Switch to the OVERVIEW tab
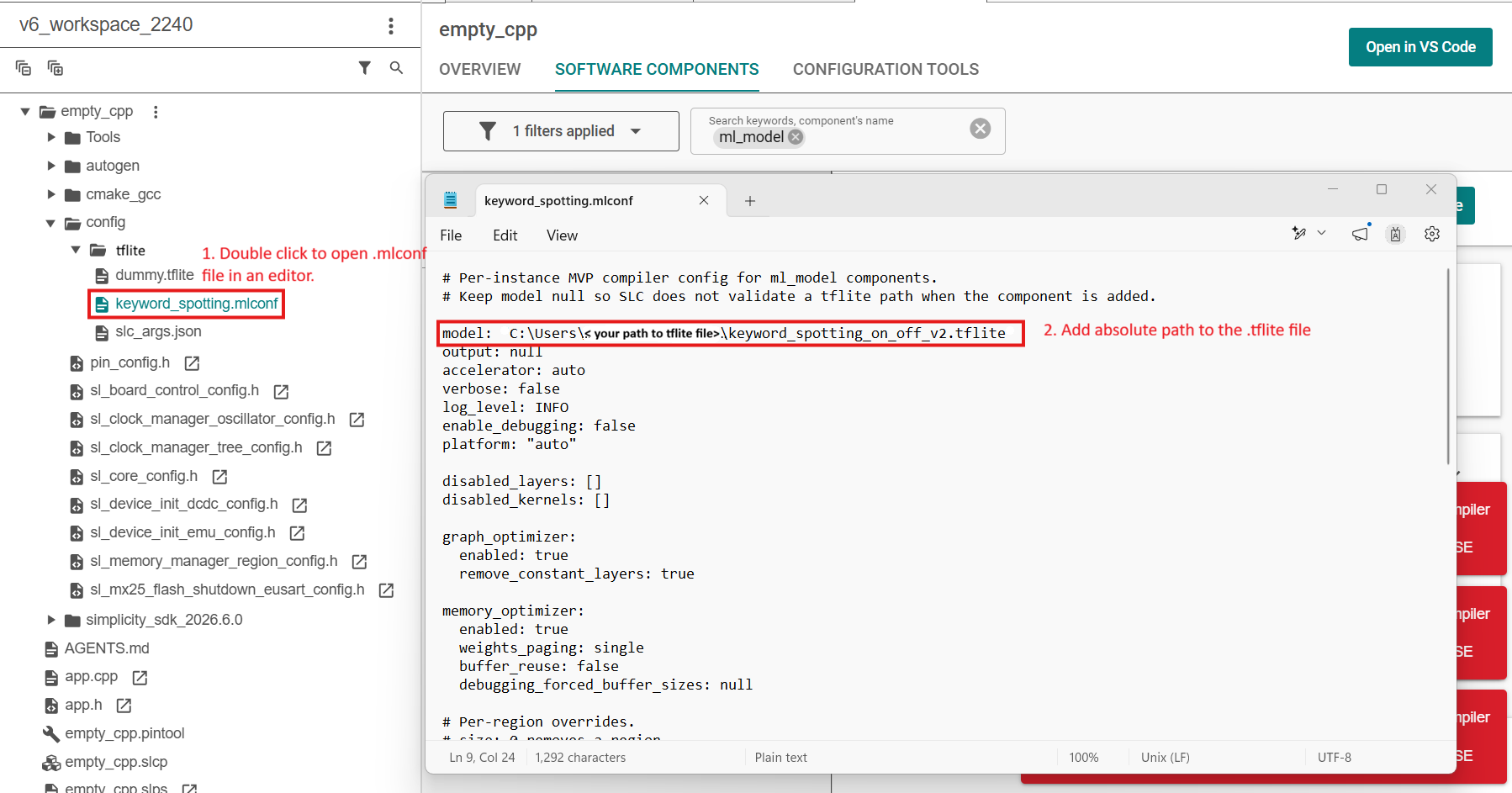This screenshot has width=1512, height=793. [x=480, y=69]
